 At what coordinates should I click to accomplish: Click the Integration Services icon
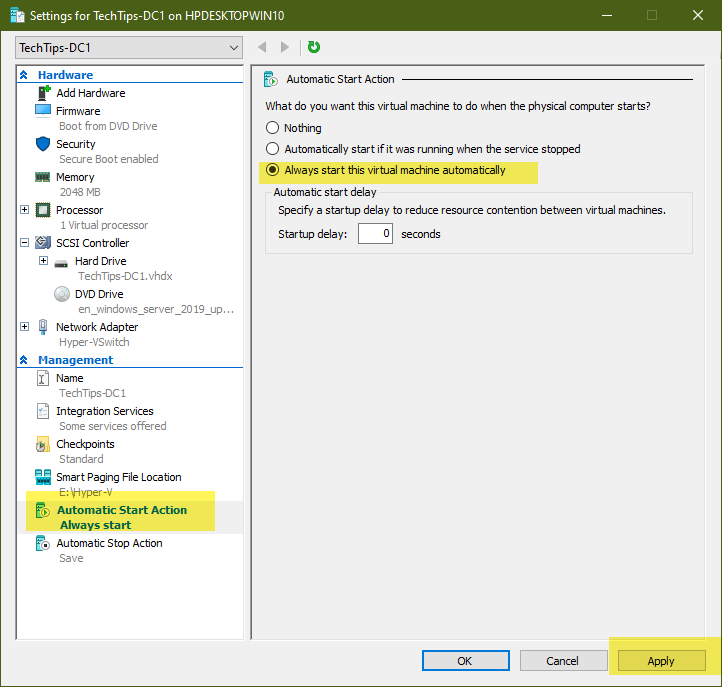[x=43, y=411]
